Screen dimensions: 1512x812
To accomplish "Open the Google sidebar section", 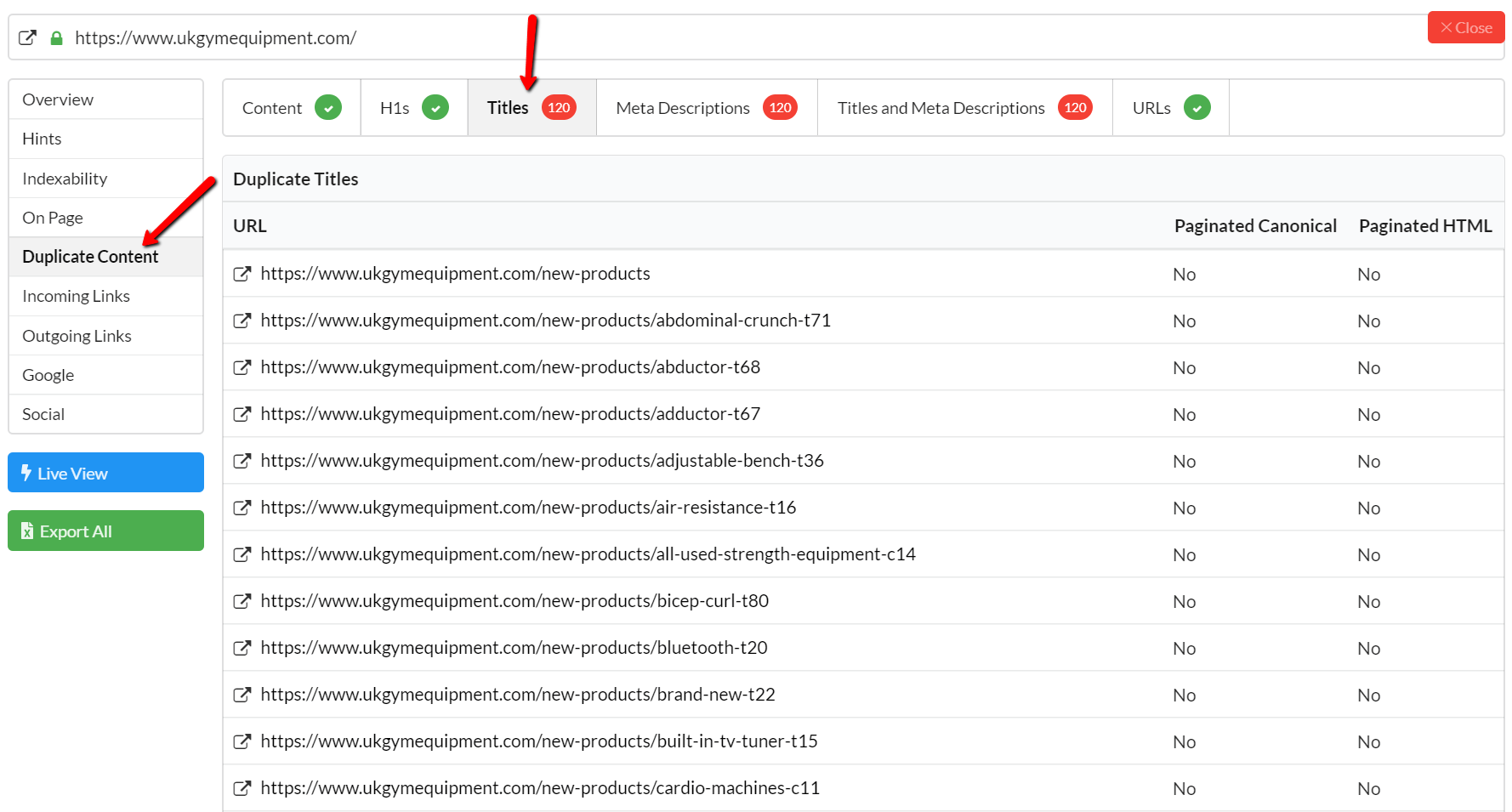I will [x=106, y=375].
